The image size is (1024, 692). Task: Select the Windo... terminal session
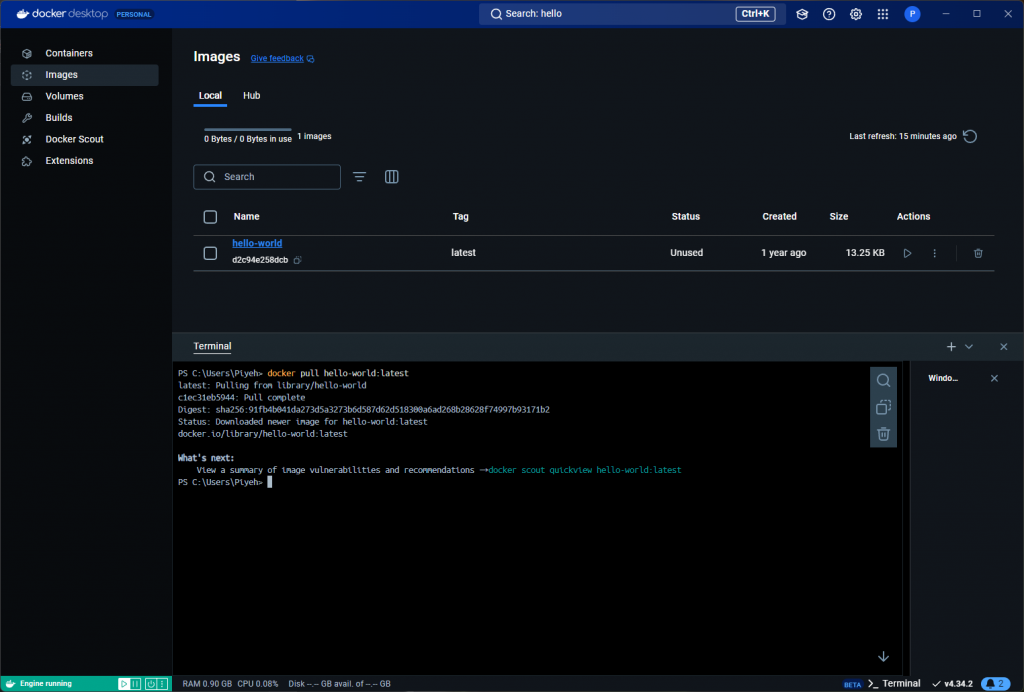(943, 378)
